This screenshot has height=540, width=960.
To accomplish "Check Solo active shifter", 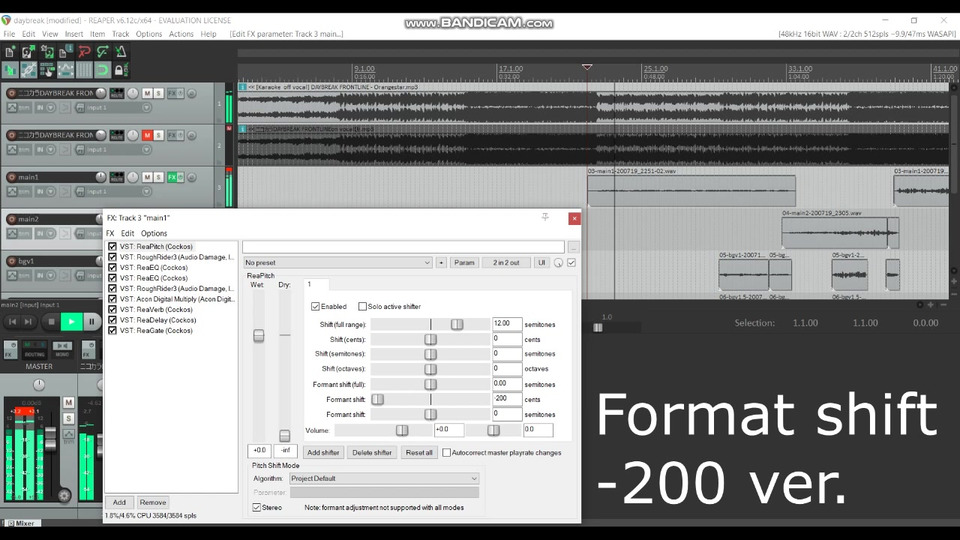I will click(362, 306).
